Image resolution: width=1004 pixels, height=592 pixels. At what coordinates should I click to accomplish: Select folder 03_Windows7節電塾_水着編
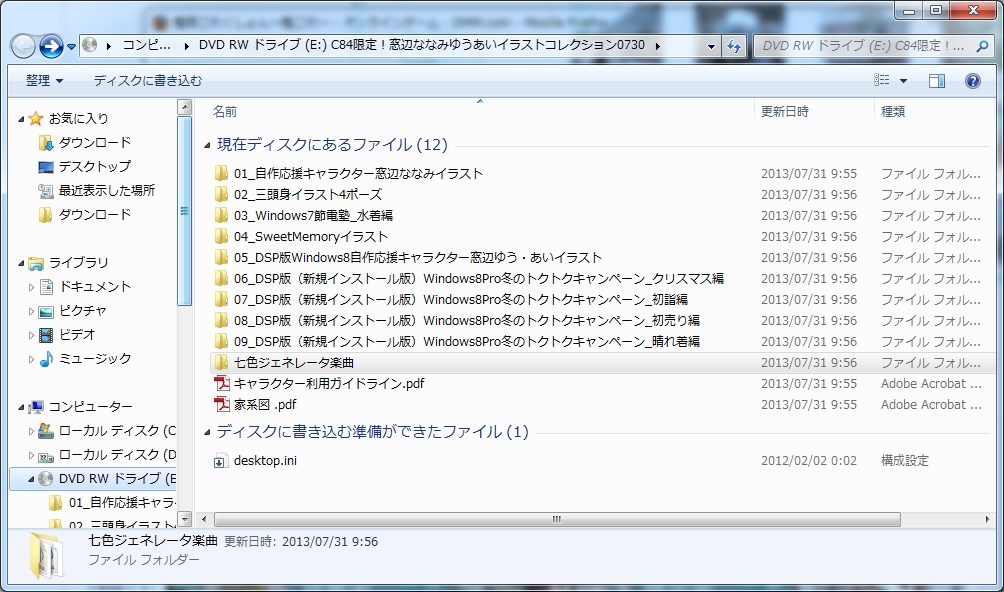pyautogui.click(x=313, y=216)
